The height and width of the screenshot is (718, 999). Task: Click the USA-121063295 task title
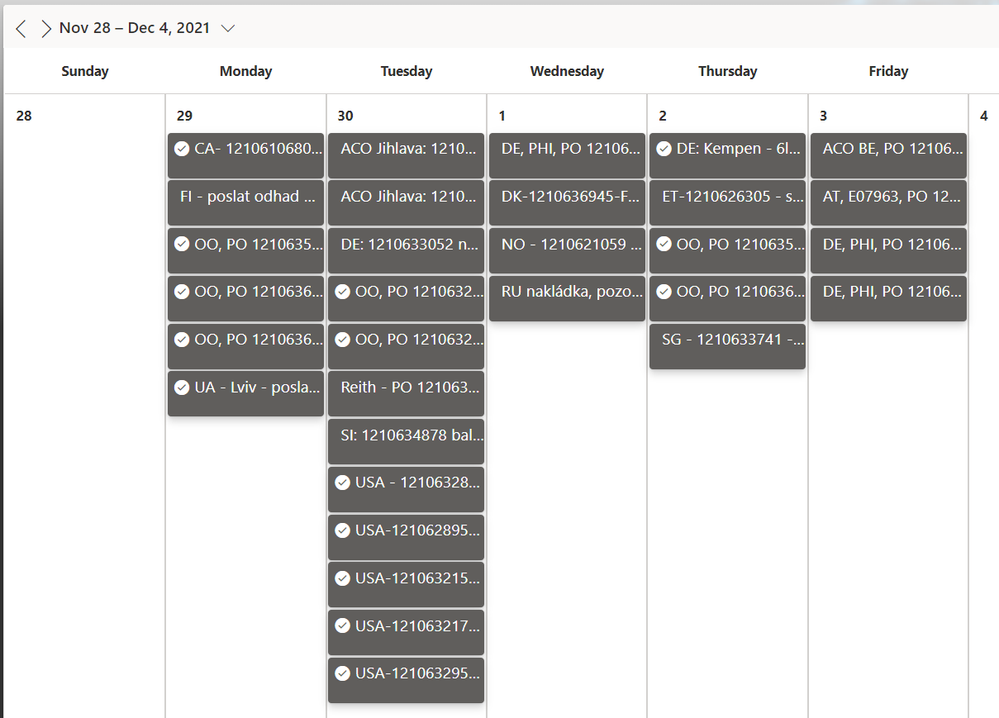tap(417, 673)
